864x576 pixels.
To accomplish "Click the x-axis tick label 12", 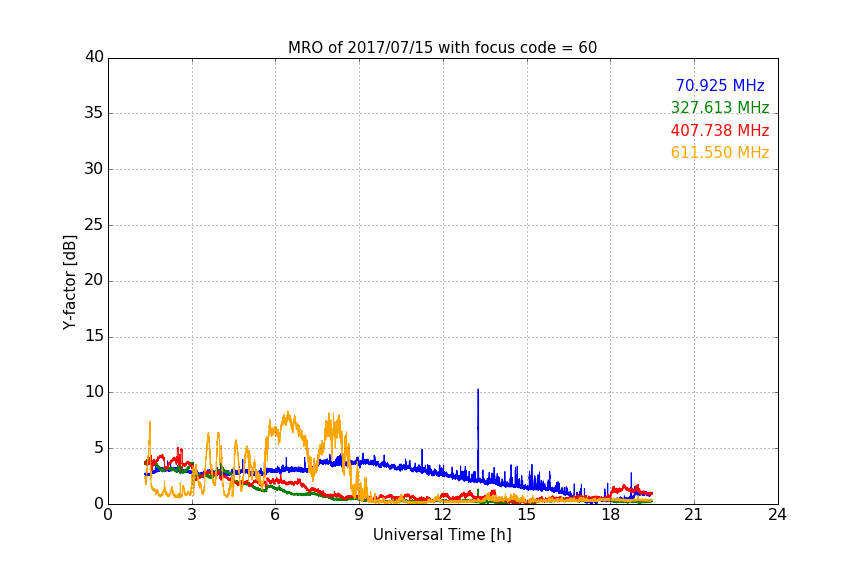I will pyautogui.click(x=443, y=515).
